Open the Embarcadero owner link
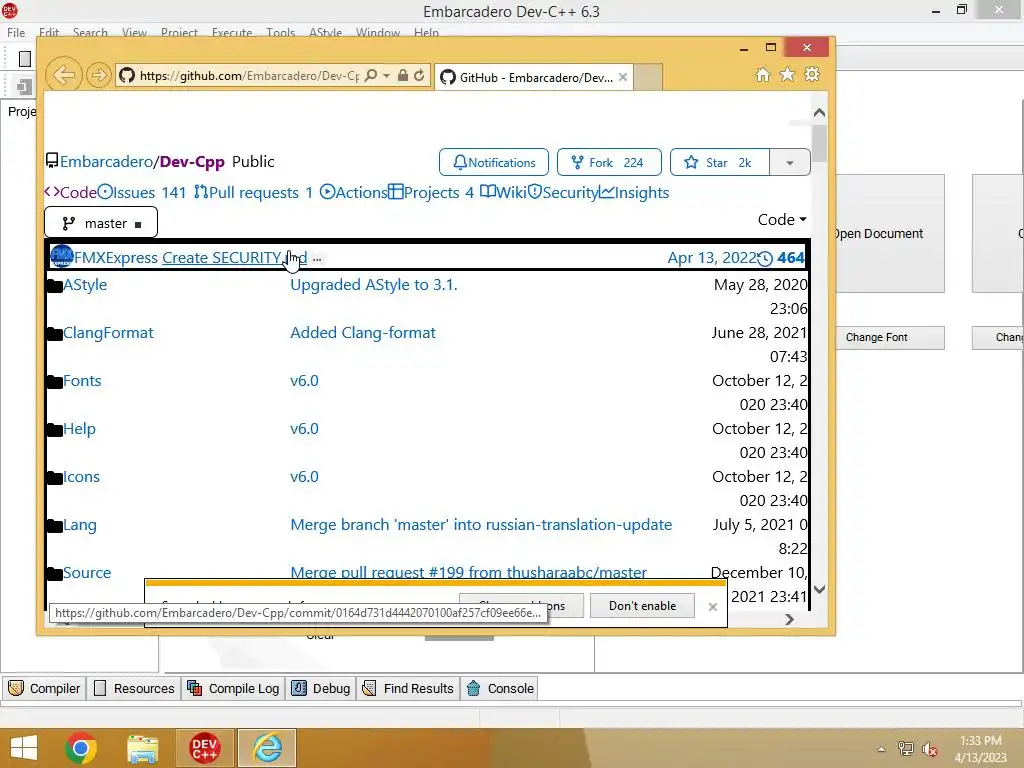The width and height of the screenshot is (1024, 768). pyautogui.click(x=106, y=161)
